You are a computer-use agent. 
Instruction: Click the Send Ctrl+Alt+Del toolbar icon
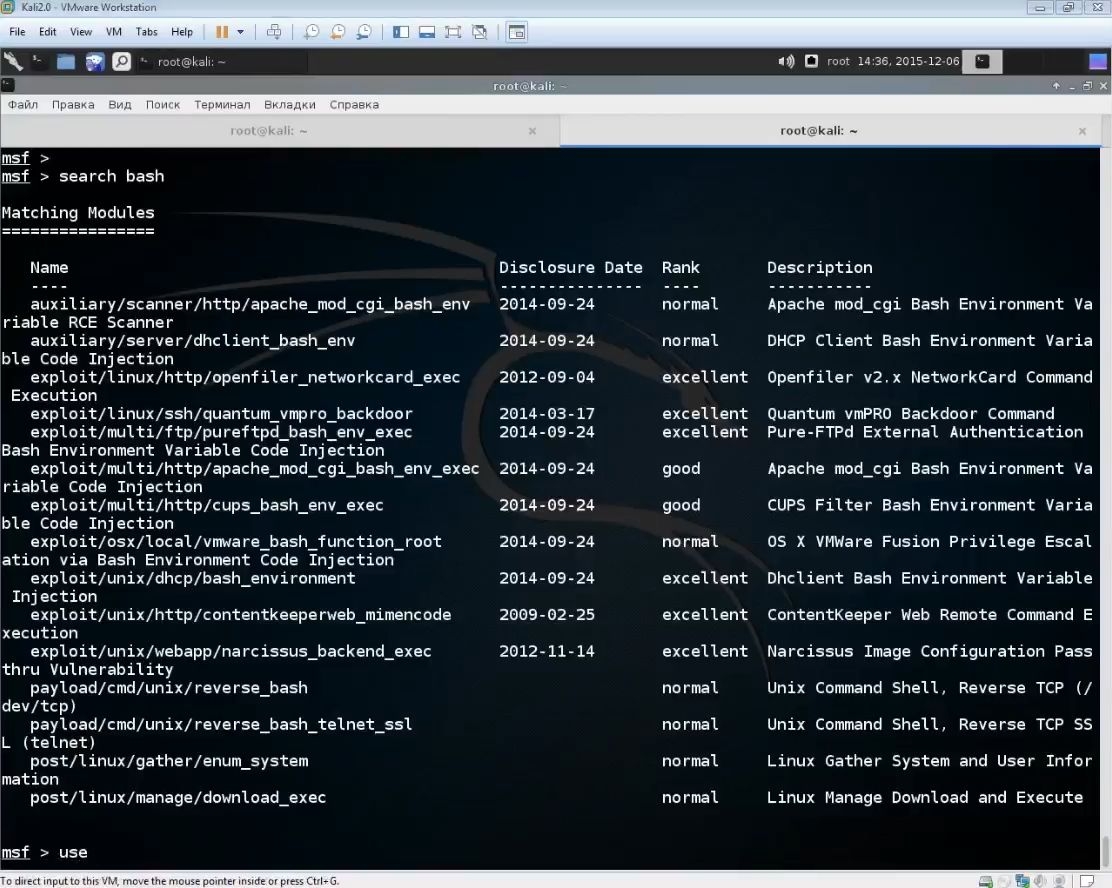(x=274, y=32)
